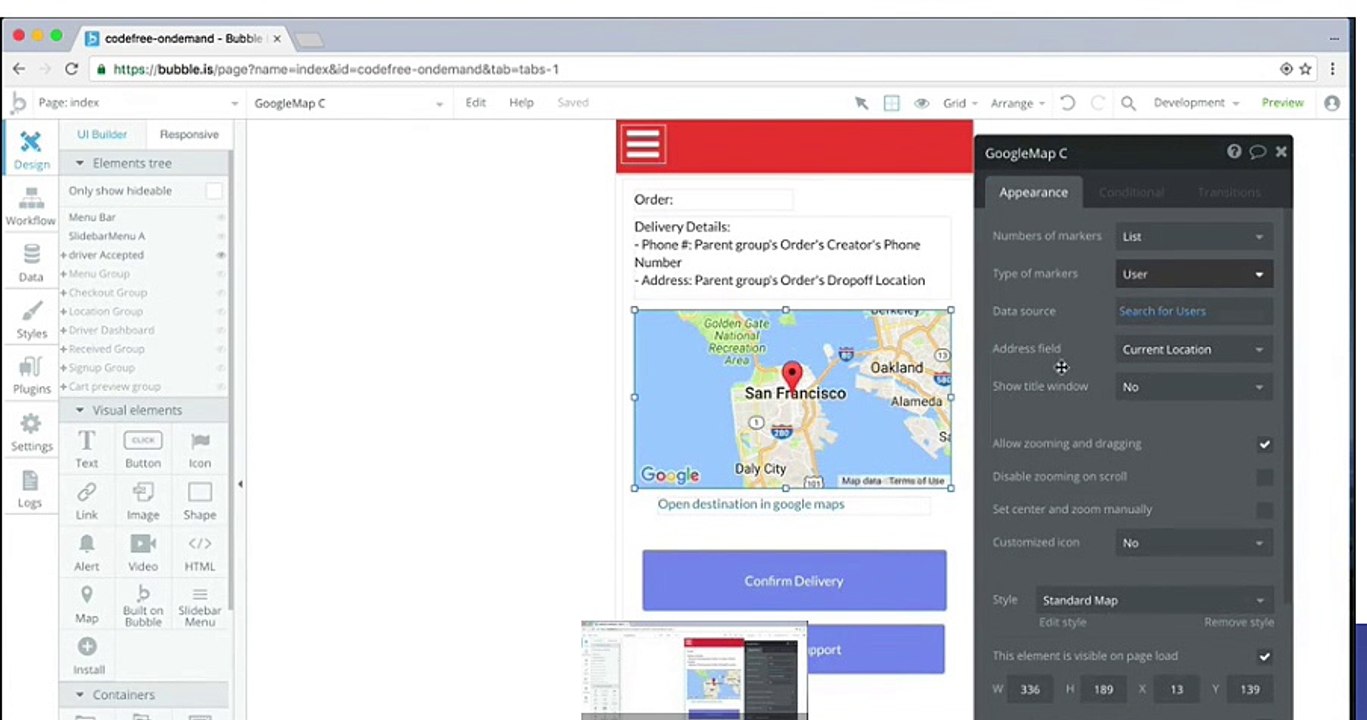Check Set center and zoom manually
Screen dimensions: 1367x720
pyautogui.click(x=1264, y=510)
